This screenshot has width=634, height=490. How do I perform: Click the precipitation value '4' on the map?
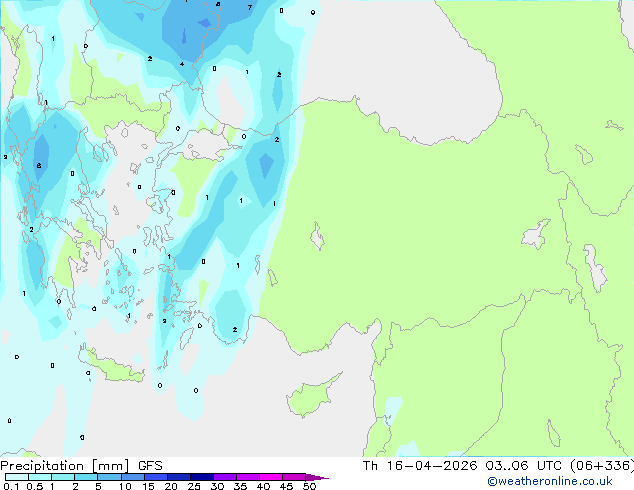click(x=182, y=64)
